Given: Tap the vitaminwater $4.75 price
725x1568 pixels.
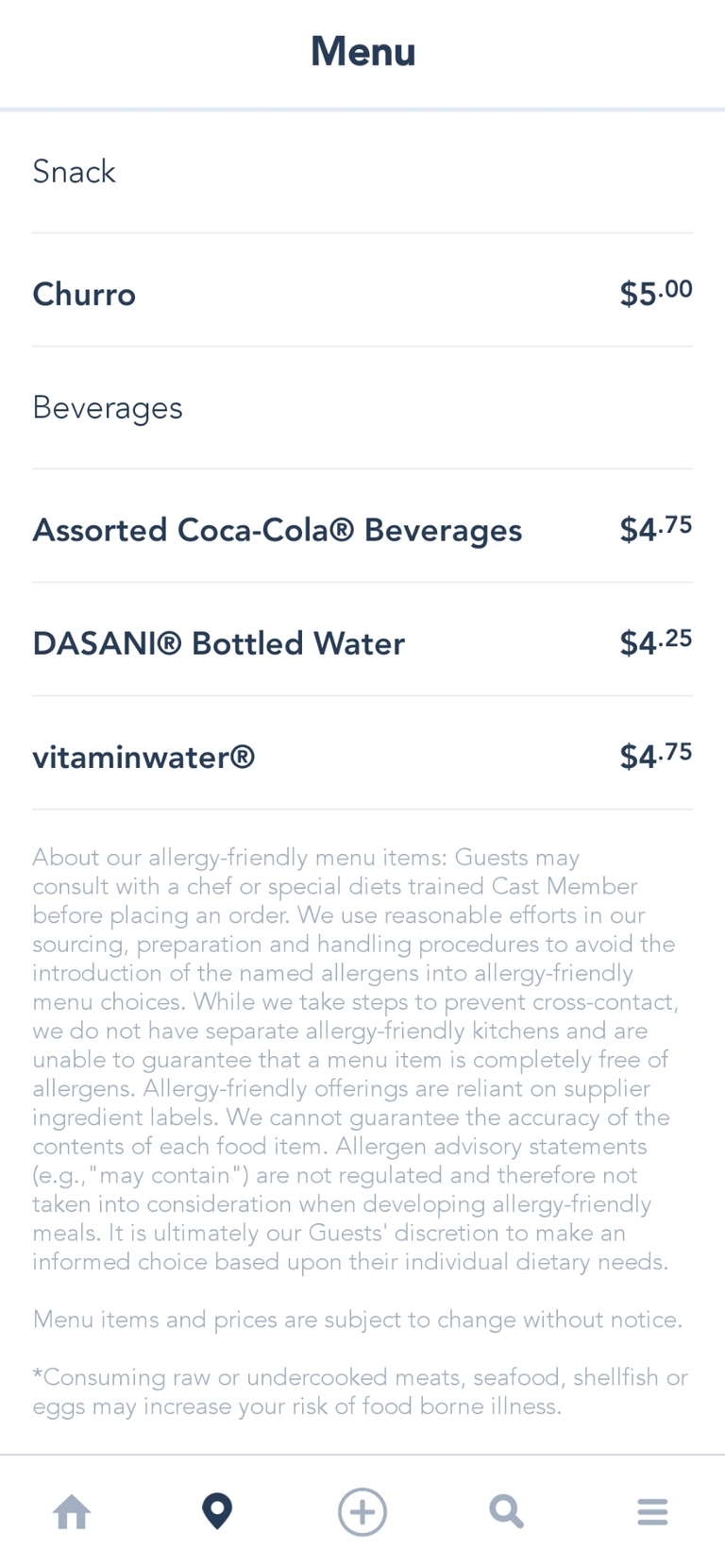Looking at the screenshot, I should click(655, 756).
